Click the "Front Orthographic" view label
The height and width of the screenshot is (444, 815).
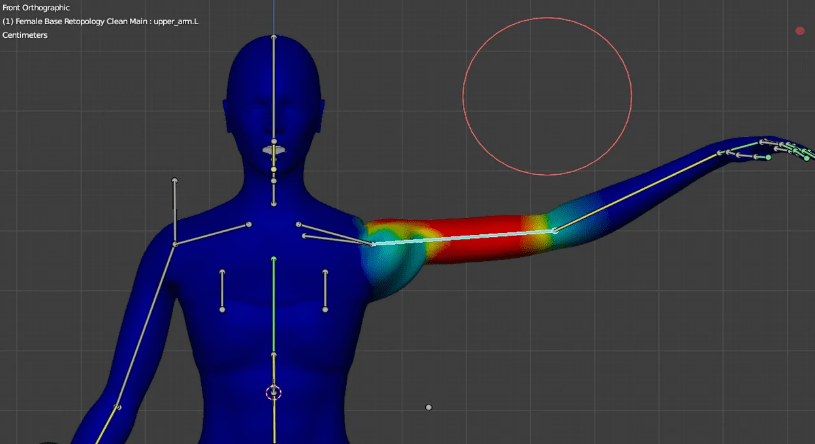coord(36,8)
